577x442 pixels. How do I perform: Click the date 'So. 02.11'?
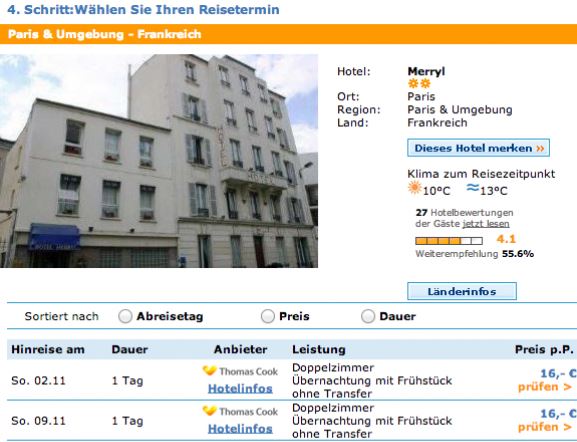coord(38,381)
